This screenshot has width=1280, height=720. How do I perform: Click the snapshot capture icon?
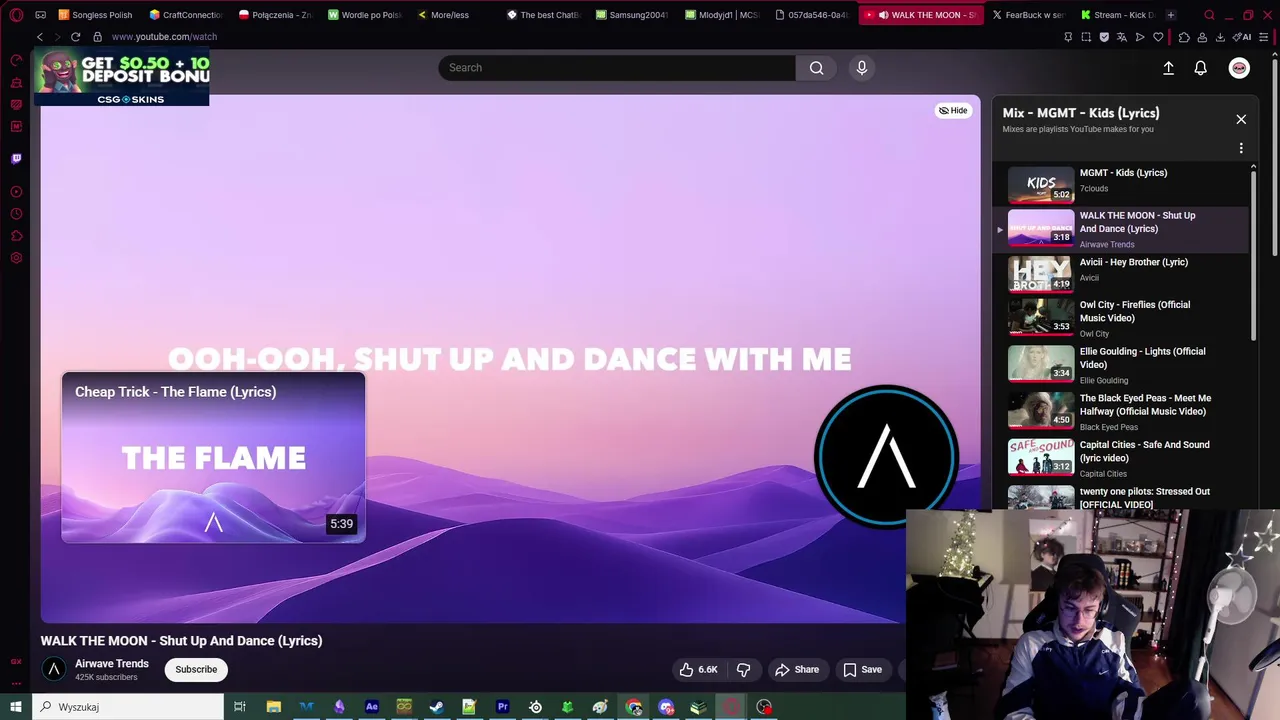(1086, 37)
